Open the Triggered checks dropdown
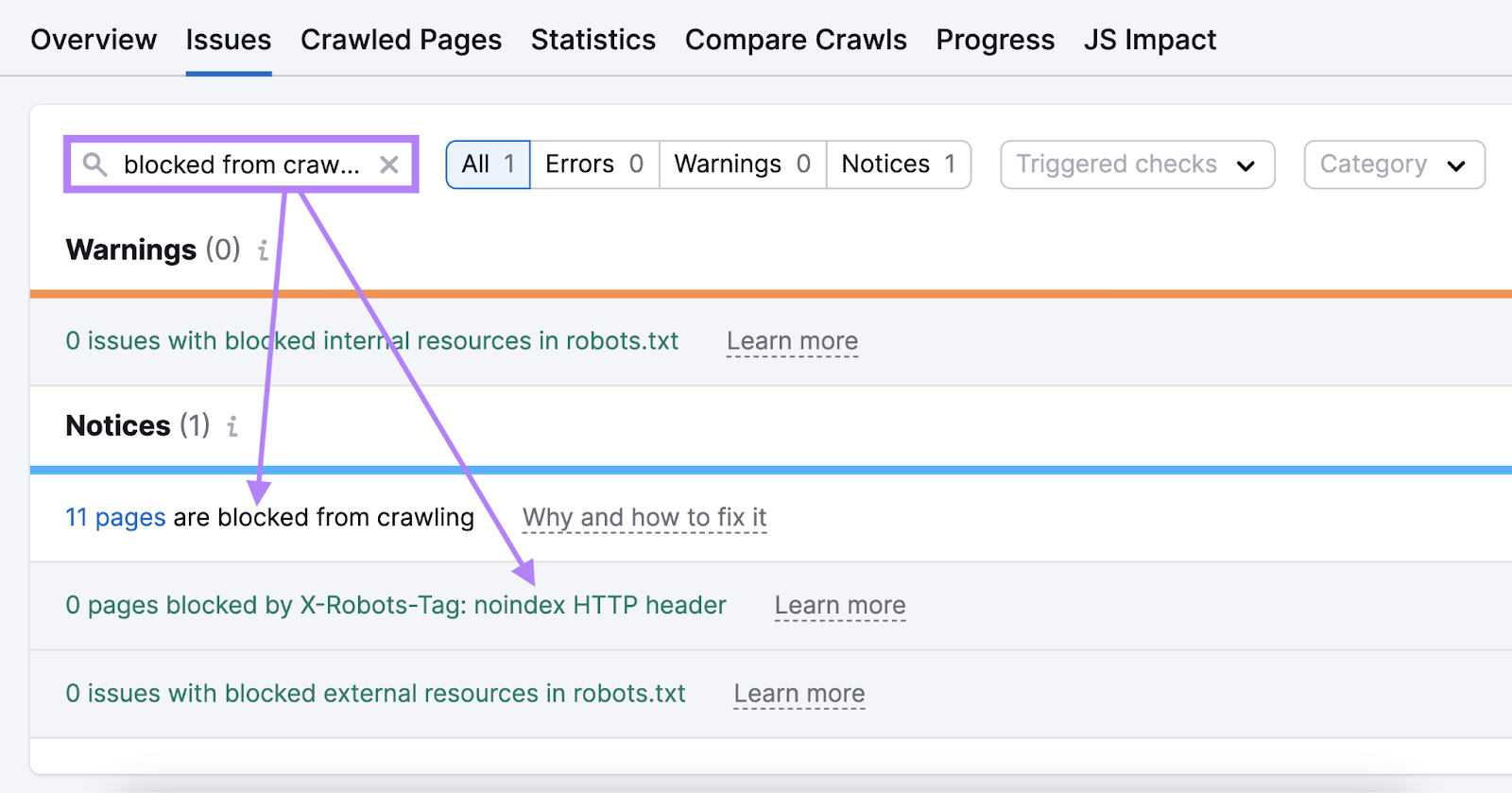 tap(1137, 164)
